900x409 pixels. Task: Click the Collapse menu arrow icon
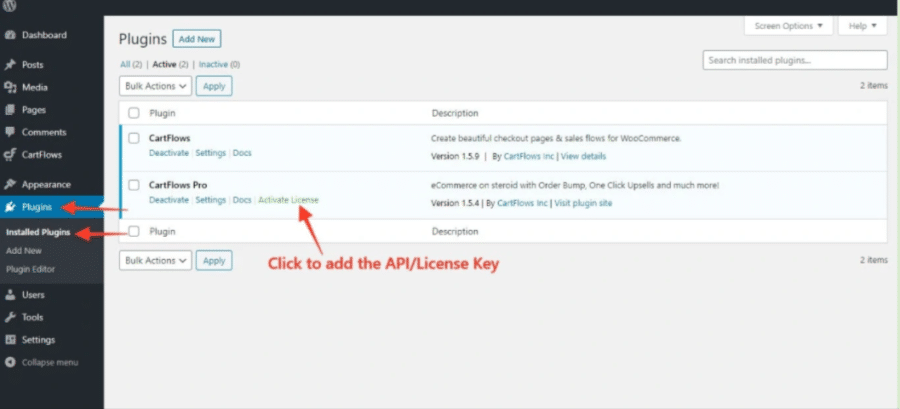click(x=10, y=363)
